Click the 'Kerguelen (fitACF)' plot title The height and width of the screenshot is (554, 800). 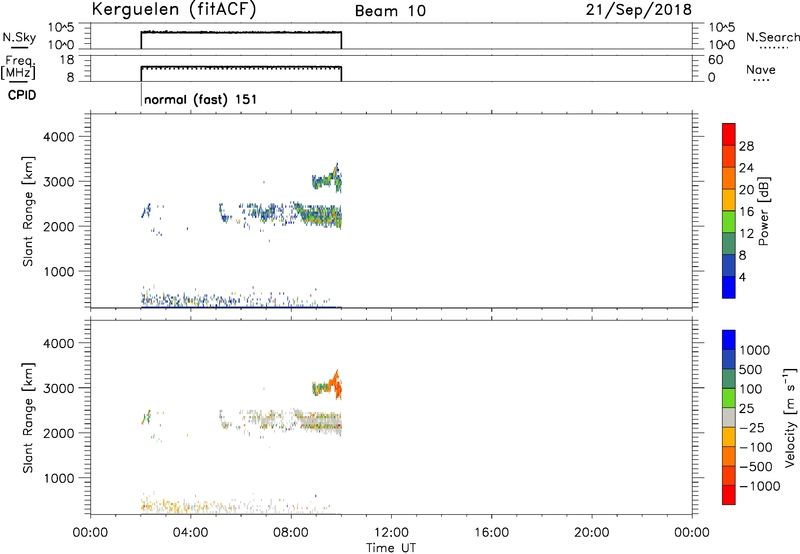(174, 10)
